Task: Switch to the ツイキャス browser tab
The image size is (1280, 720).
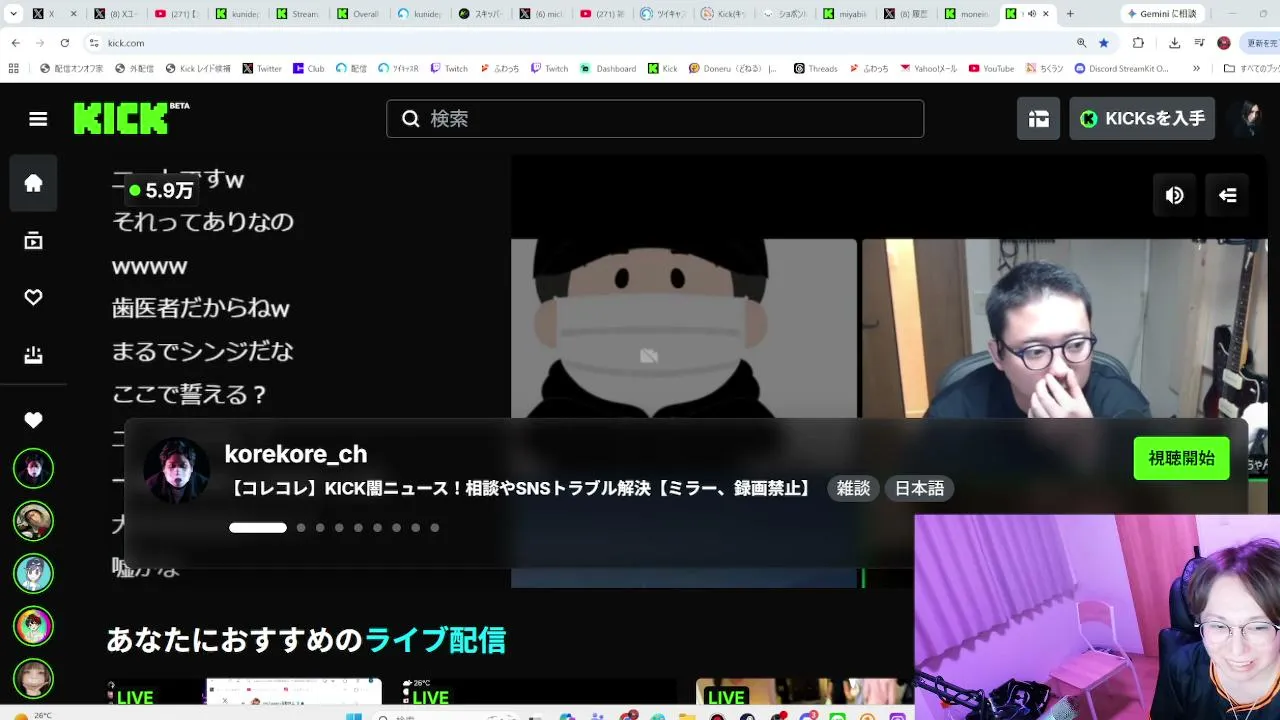Action: (662, 14)
